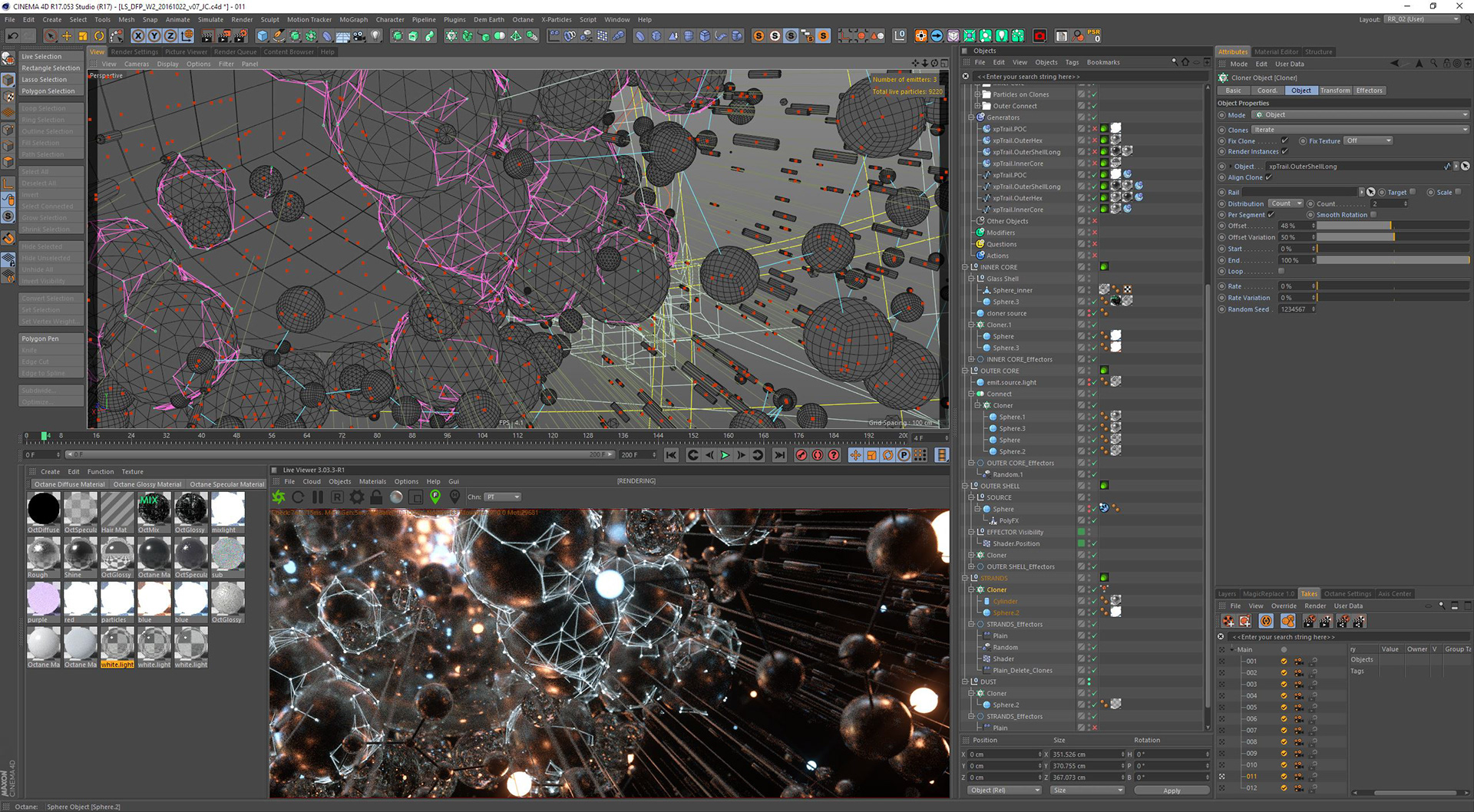Select the Scale tool icon

click(x=83, y=35)
